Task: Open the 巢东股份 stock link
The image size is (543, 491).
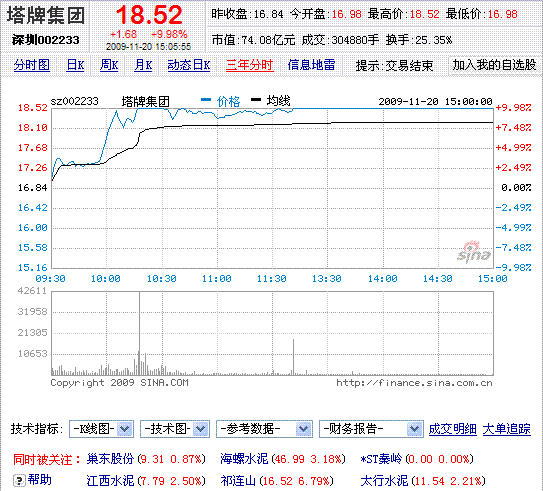Action: [x=110, y=459]
